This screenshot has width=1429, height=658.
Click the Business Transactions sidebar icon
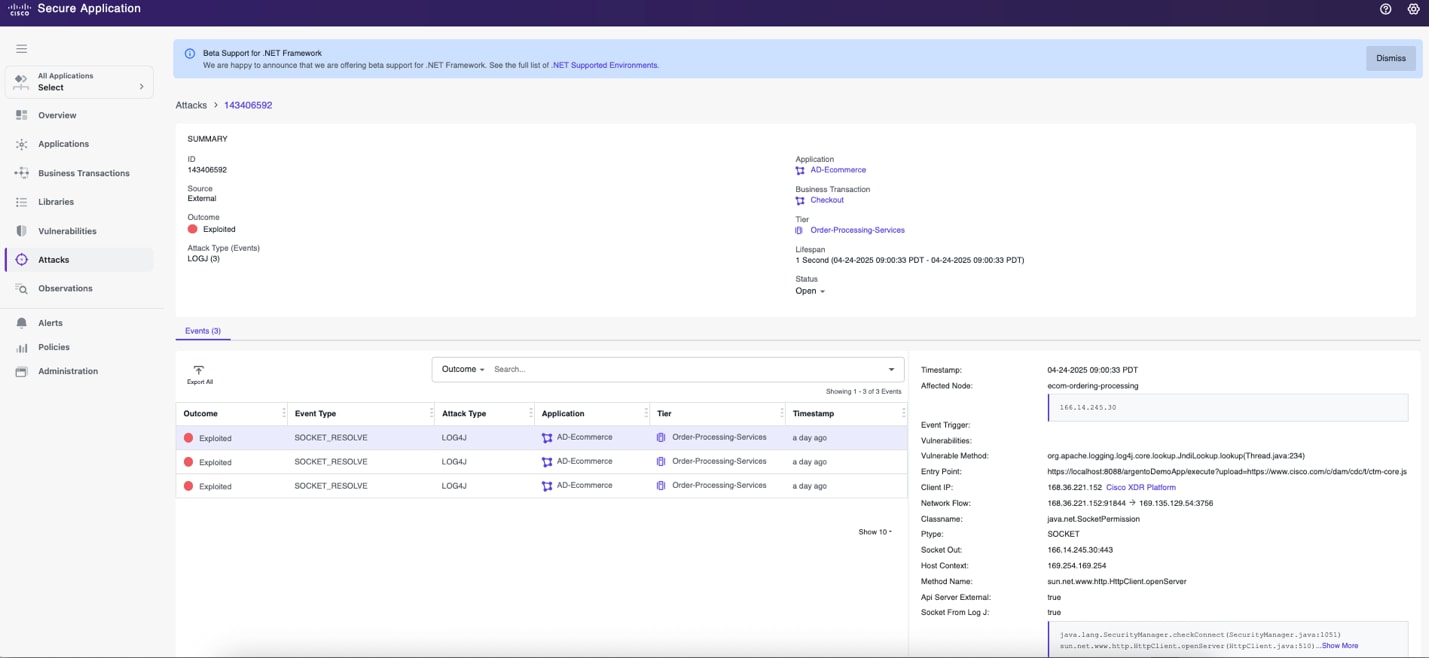[21, 173]
